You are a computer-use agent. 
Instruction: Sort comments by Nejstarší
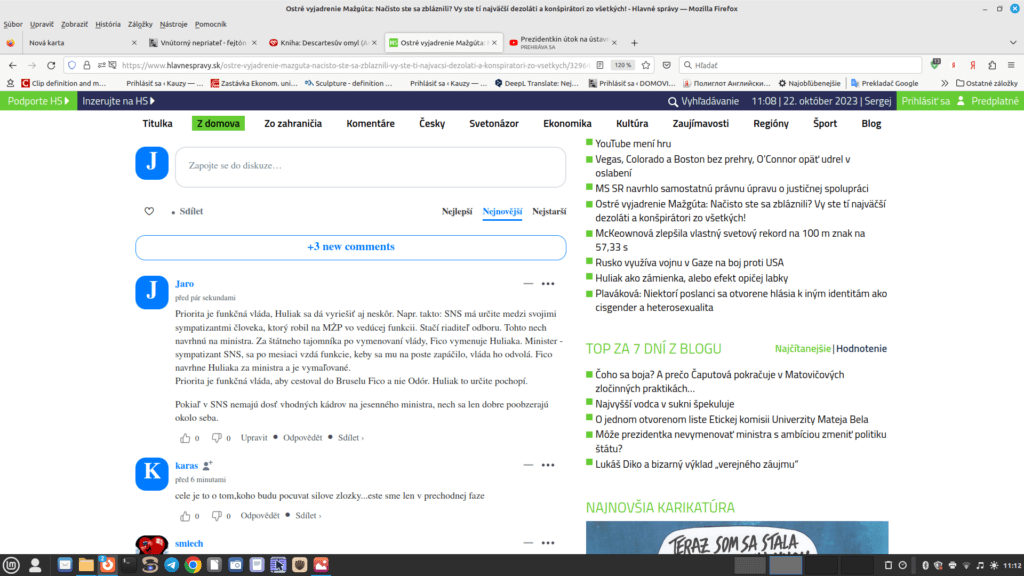pyautogui.click(x=549, y=211)
